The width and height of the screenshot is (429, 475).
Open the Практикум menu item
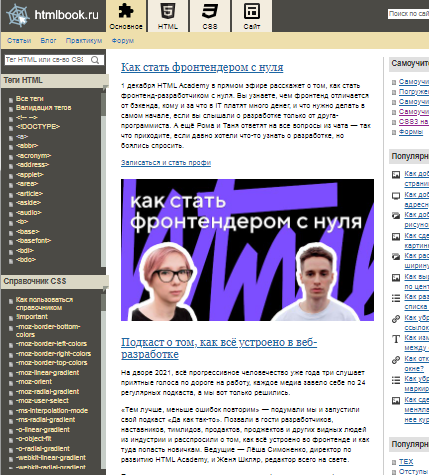[x=84, y=41]
